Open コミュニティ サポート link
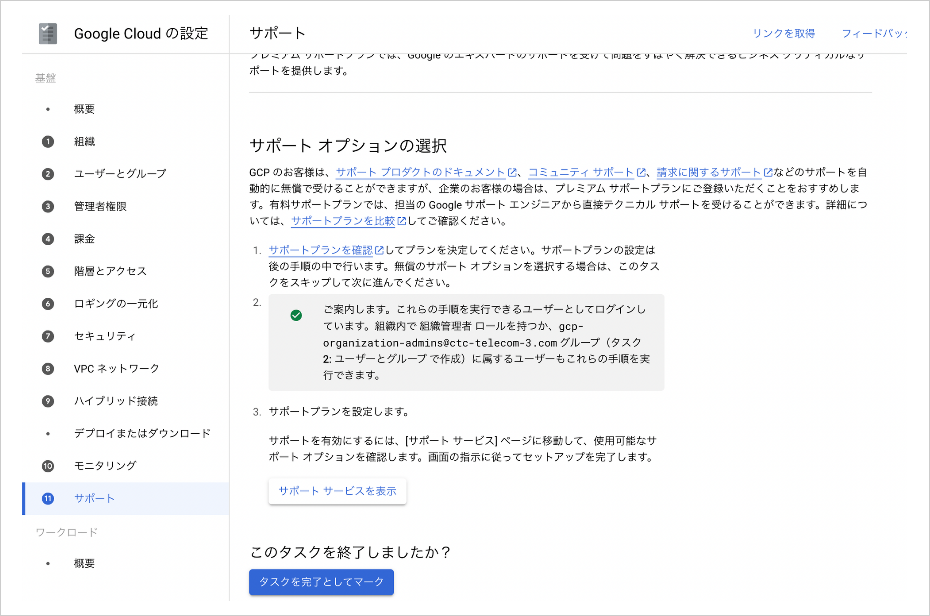 (x=581, y=173)
